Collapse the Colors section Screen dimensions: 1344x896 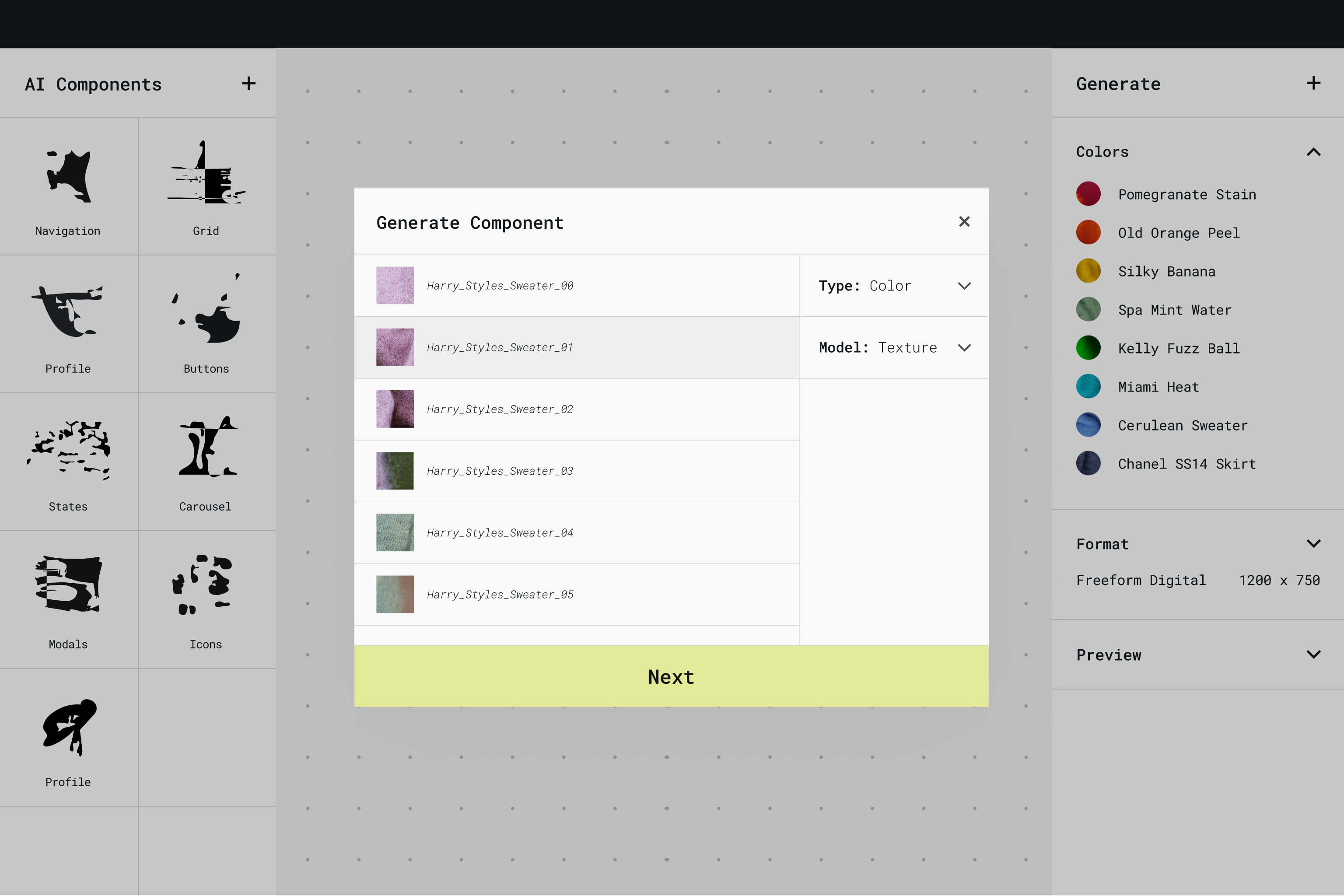(x=1313, y=152)
